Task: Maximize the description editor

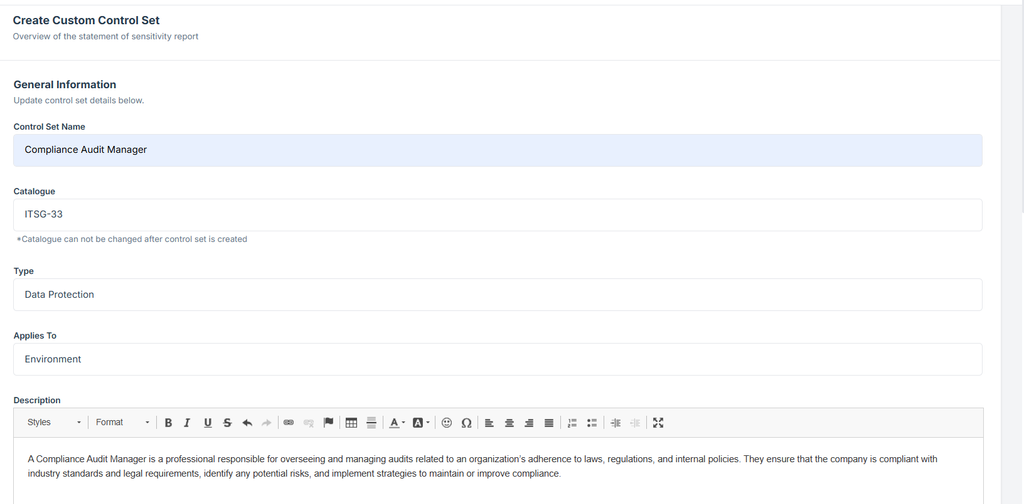Action: pos(658,423)
